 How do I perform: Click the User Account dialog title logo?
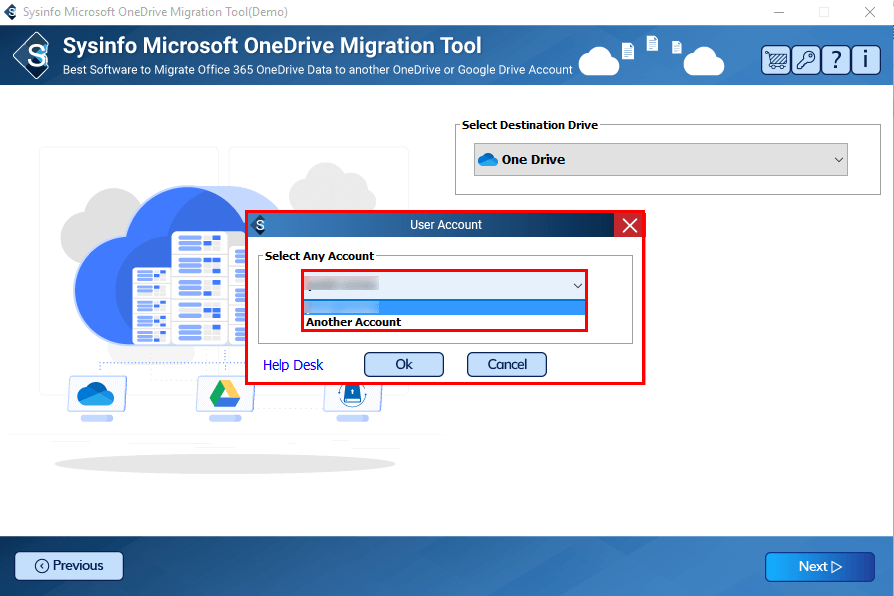click(x=260, y=225)
